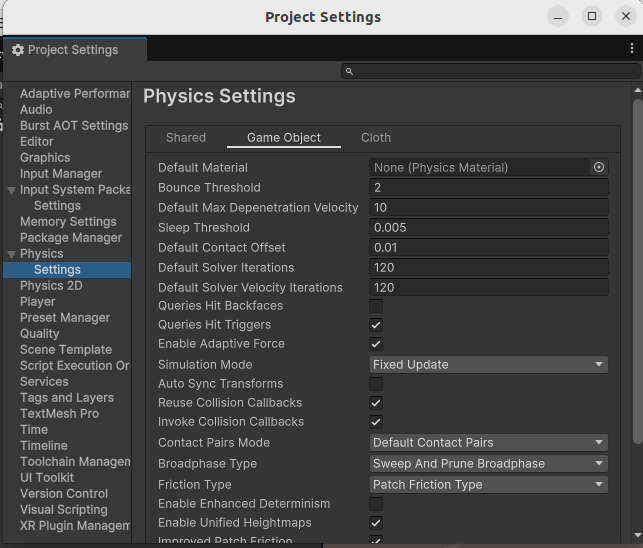This screenshot has width=643, height=548.
Task: Toggle Enable Enhanced Determinism checkbox
Action: [x=376, y=504]
